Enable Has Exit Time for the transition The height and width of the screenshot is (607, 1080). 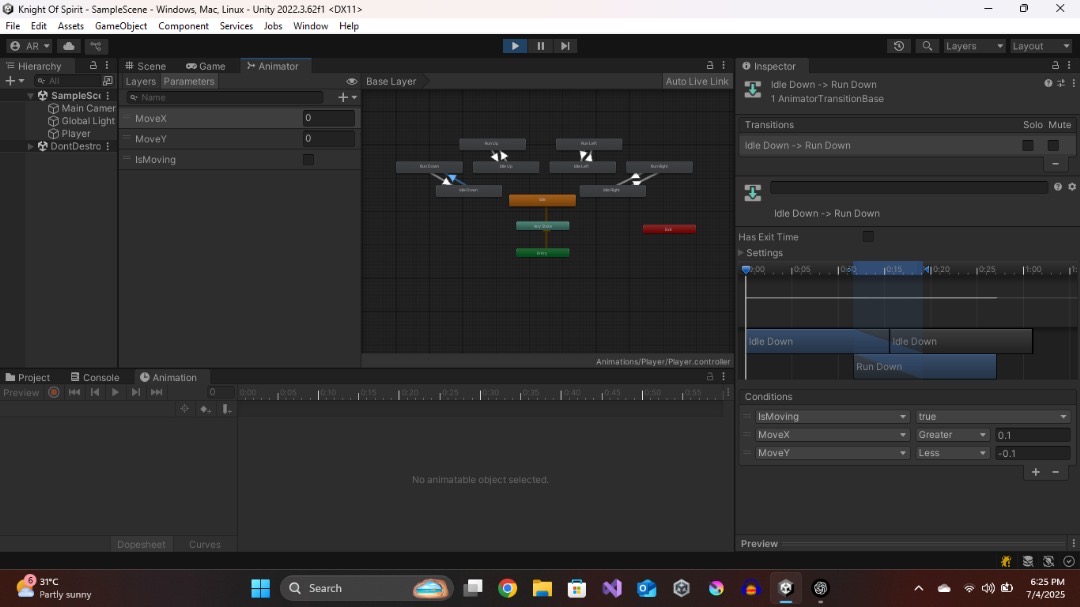pyautogui.click(x=868, y=237)
